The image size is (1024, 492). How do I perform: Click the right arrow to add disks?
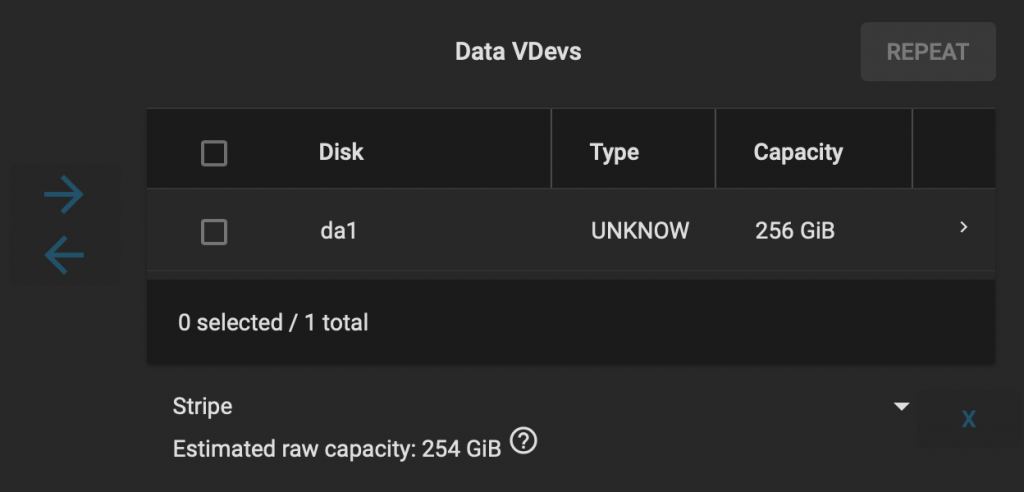click(64, 194)
